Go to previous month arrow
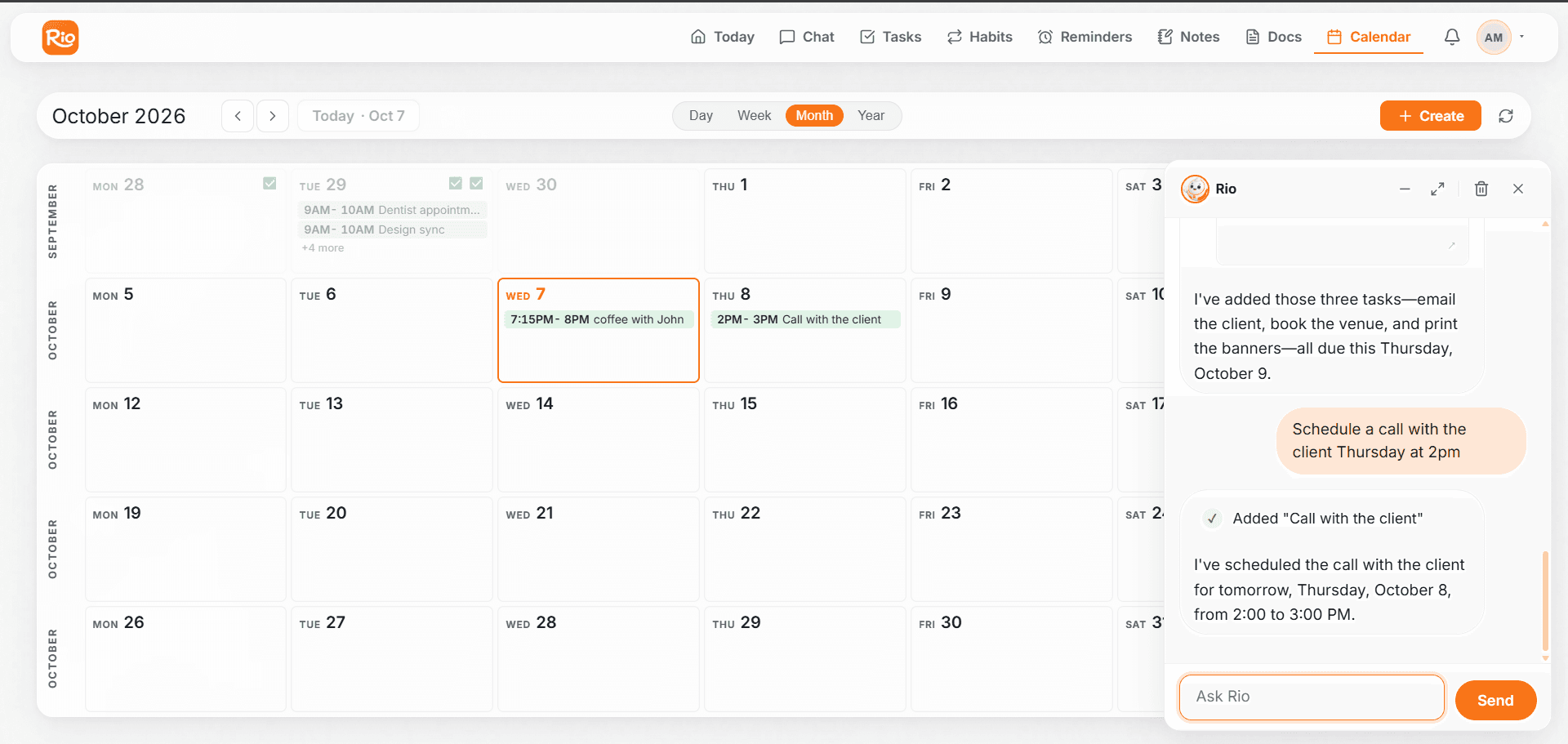The height and width of the screenshot is (744, 1568). pos(238,116)
